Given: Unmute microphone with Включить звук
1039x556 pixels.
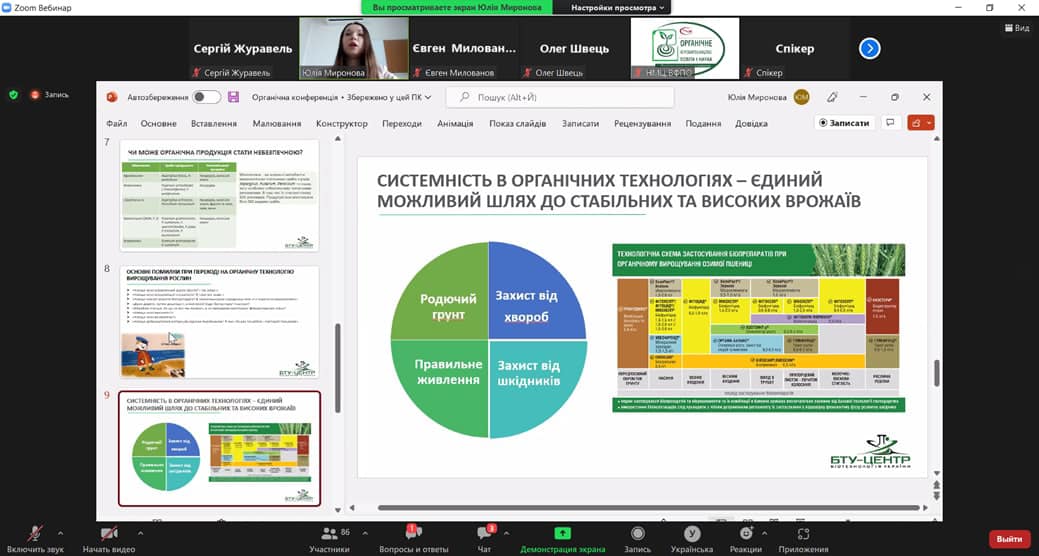Looking at the screenshot, I should click(36, 533).
